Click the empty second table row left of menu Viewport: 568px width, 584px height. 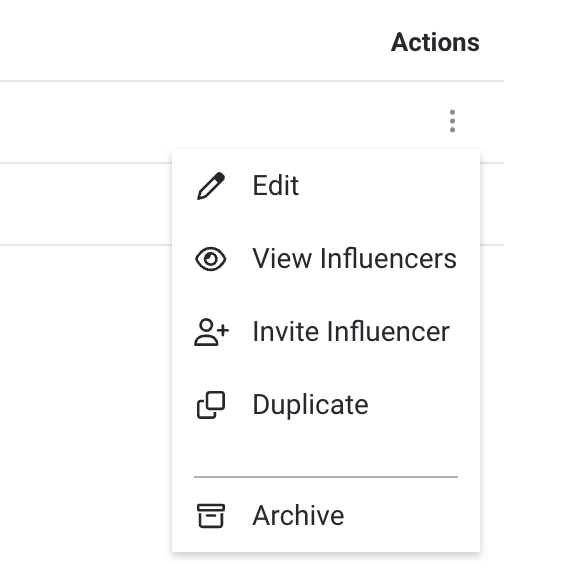(x=86, y=204)
